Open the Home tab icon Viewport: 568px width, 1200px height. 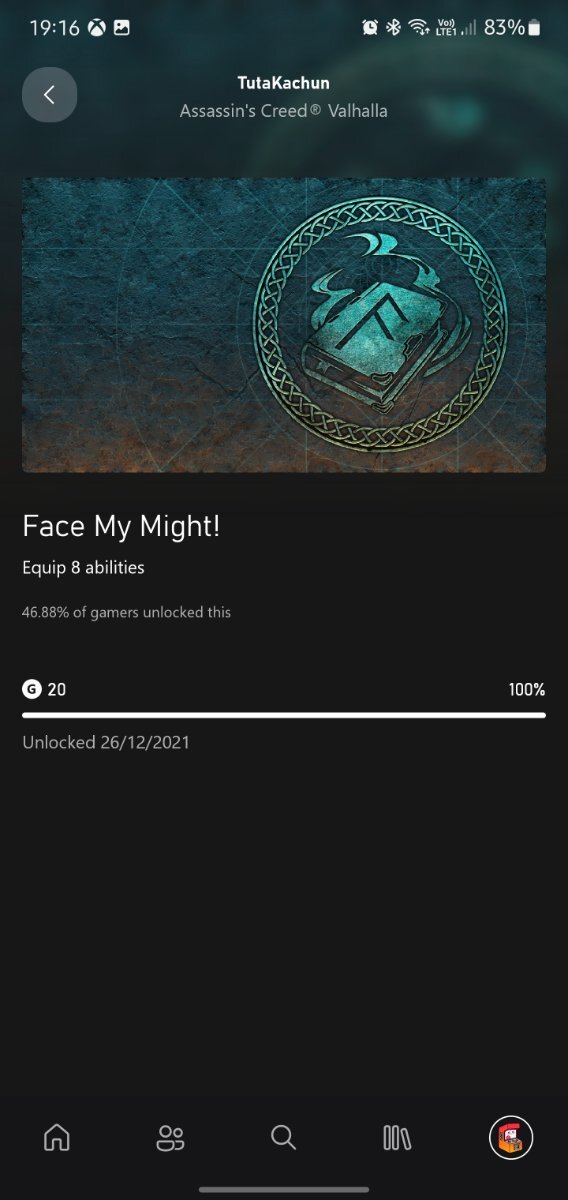click(x=57, y=1137)
